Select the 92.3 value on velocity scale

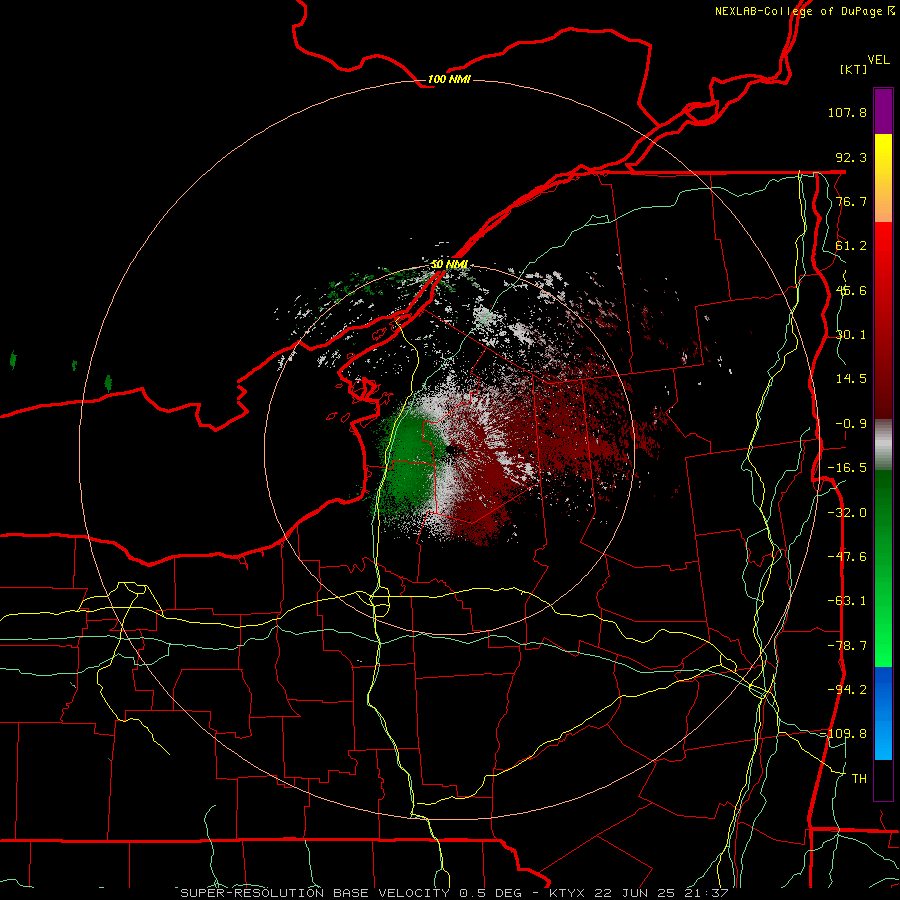pyautogui.click(x=851, y=157)
